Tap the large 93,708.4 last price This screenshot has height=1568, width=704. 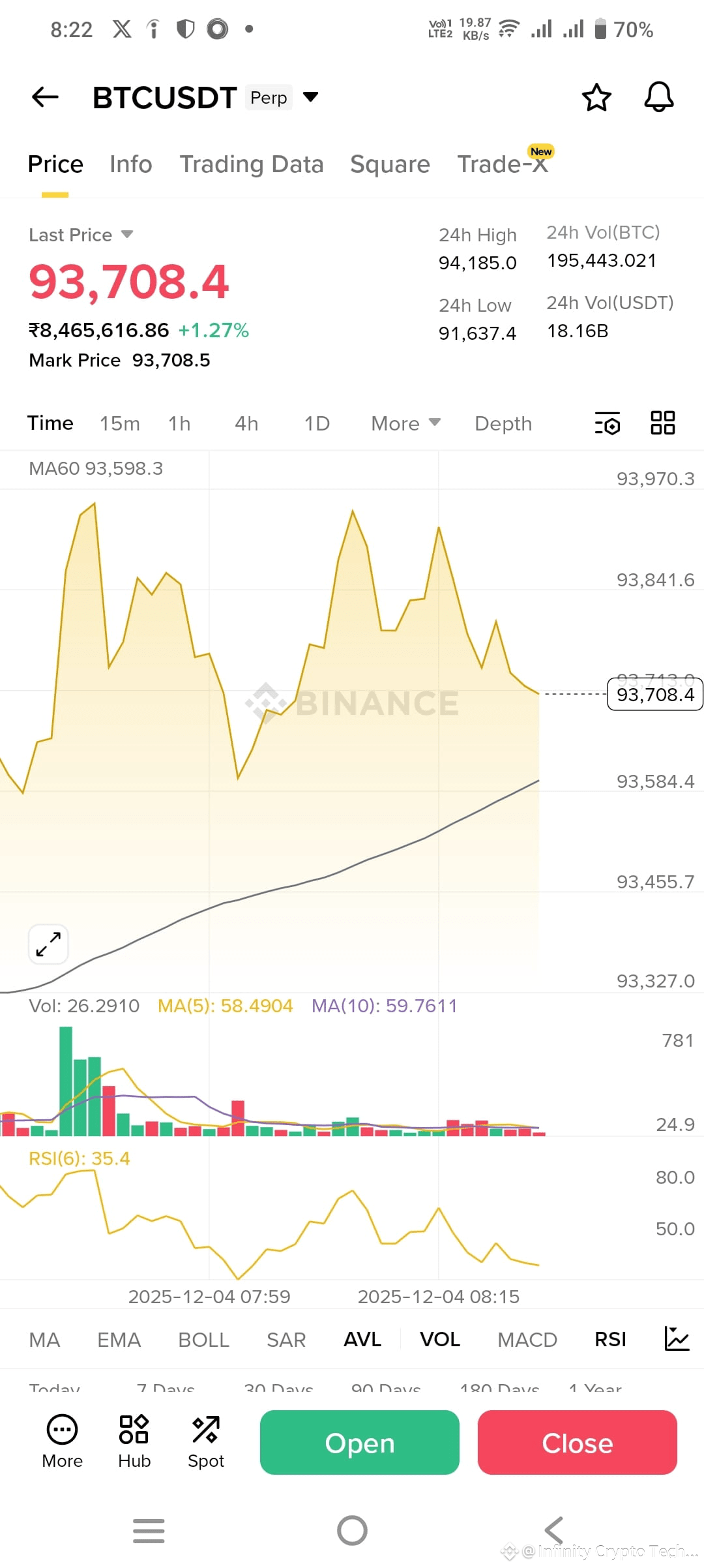[128, 282]
